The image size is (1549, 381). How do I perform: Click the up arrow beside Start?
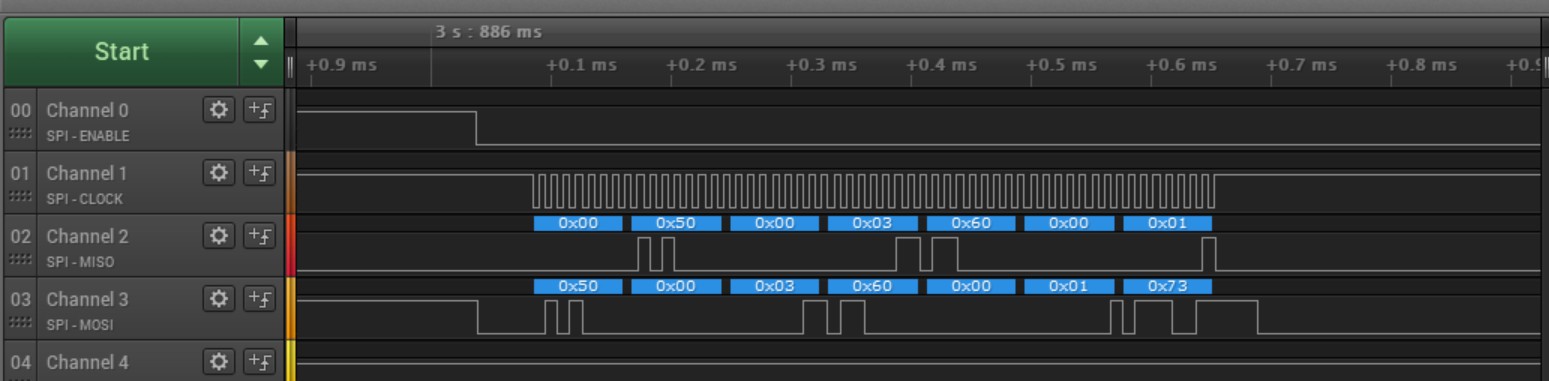(261, 41)
